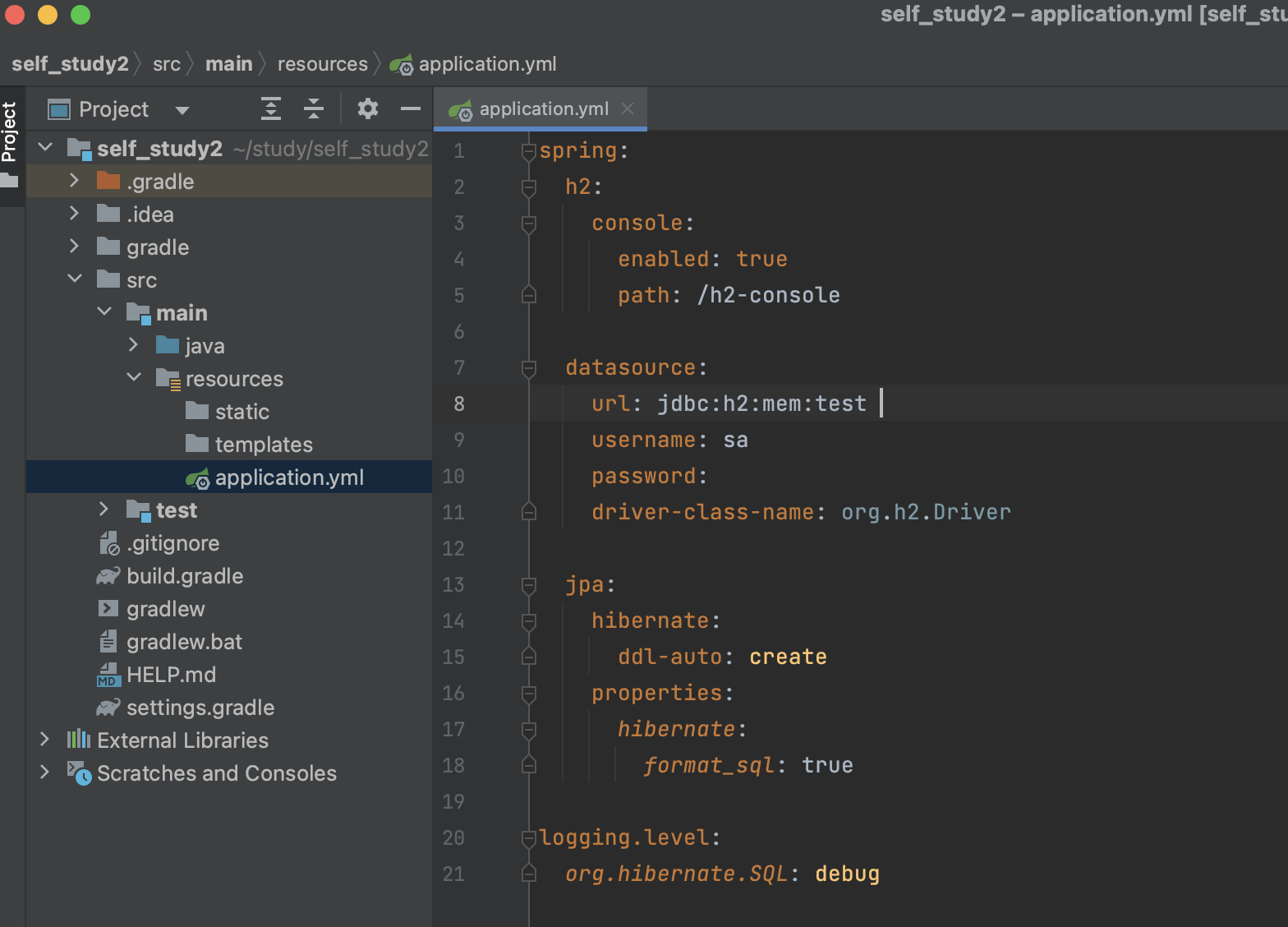The height and width of the screenshot is (927, 1288).
Task: Place cursor on 'path: /h2-console' line
Action: point(729,295)
